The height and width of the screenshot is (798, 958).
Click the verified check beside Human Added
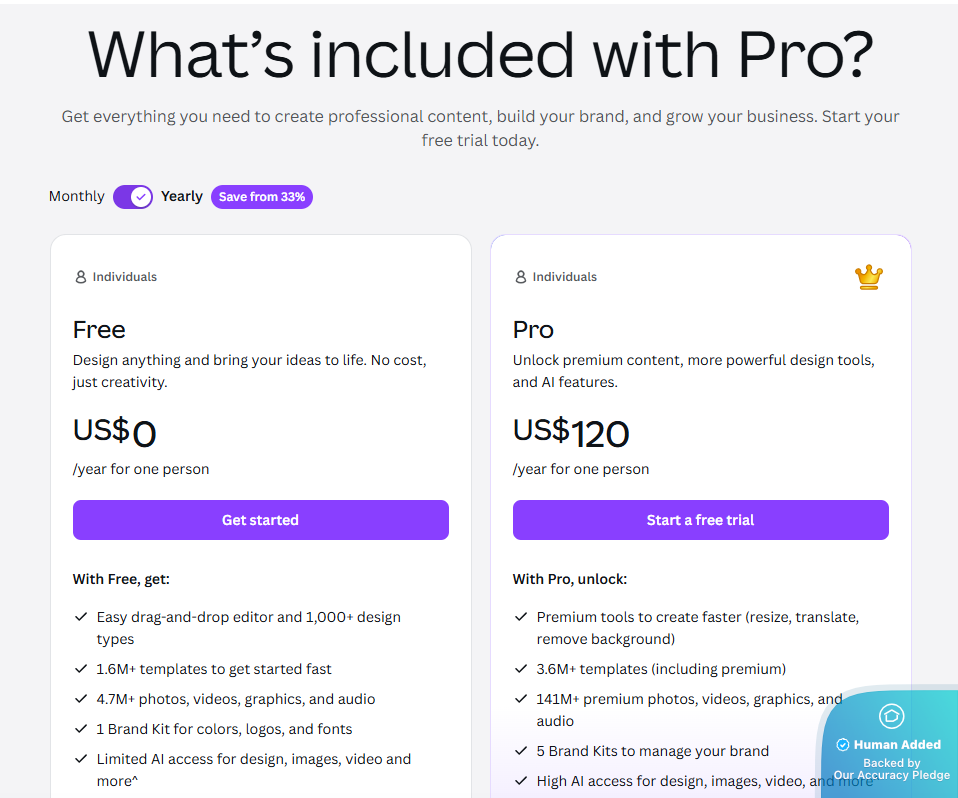(x=842, y=745)
